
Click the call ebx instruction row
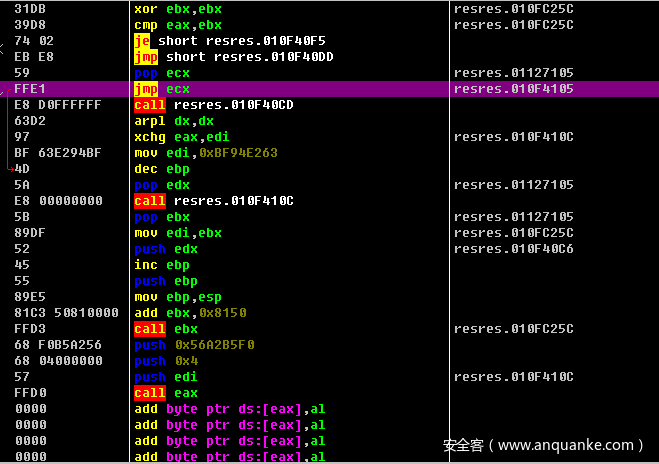164,329
